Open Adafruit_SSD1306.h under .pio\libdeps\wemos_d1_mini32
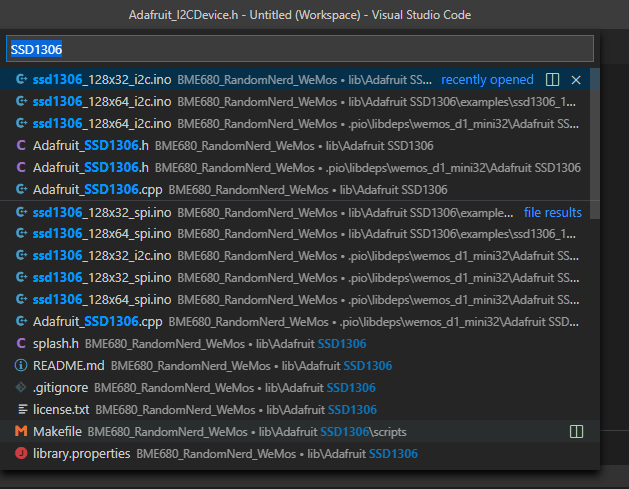The height and width of the screenshot is (489, 629). click(295, 168)
